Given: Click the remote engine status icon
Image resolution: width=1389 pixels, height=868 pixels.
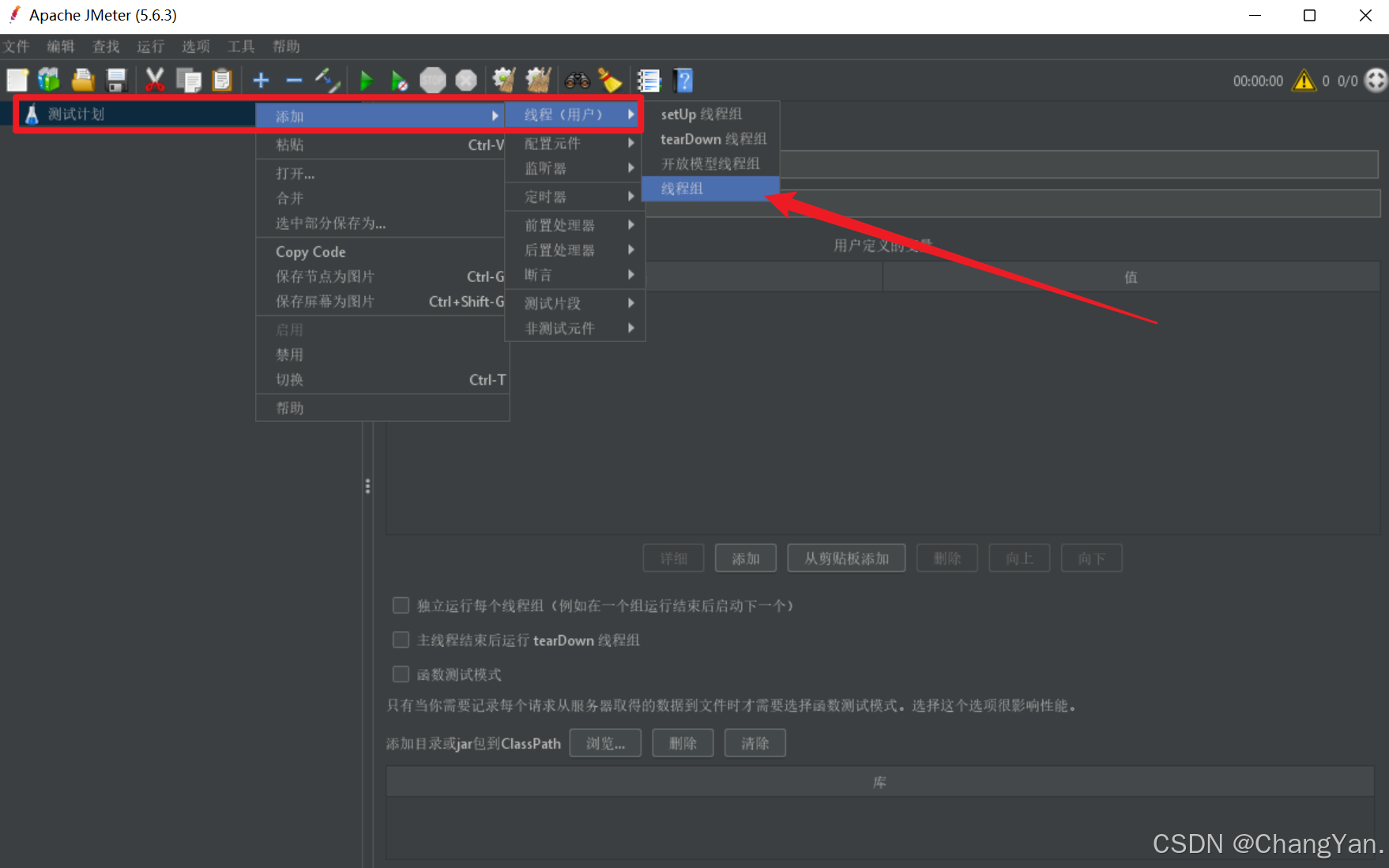Looking at the screenshot, I should (x=1376, y=81).
